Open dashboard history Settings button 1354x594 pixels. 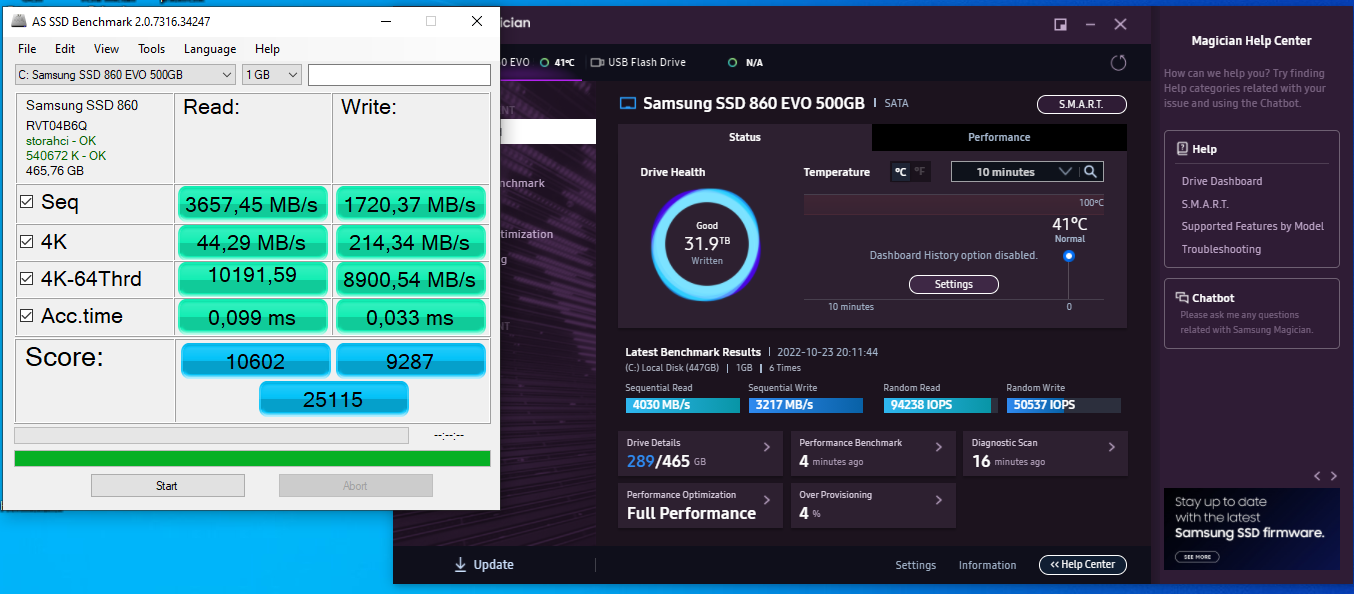[953, 284]
